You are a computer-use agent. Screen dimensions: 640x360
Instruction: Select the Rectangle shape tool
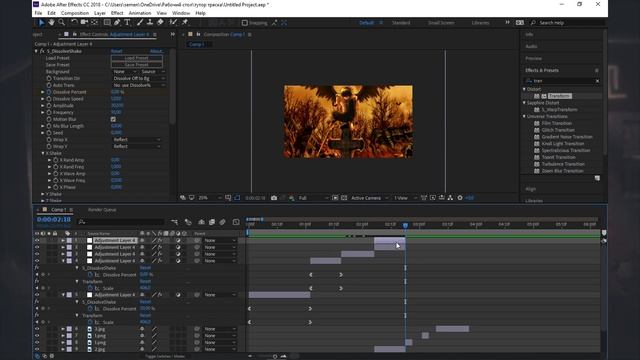tap(107, 22)
